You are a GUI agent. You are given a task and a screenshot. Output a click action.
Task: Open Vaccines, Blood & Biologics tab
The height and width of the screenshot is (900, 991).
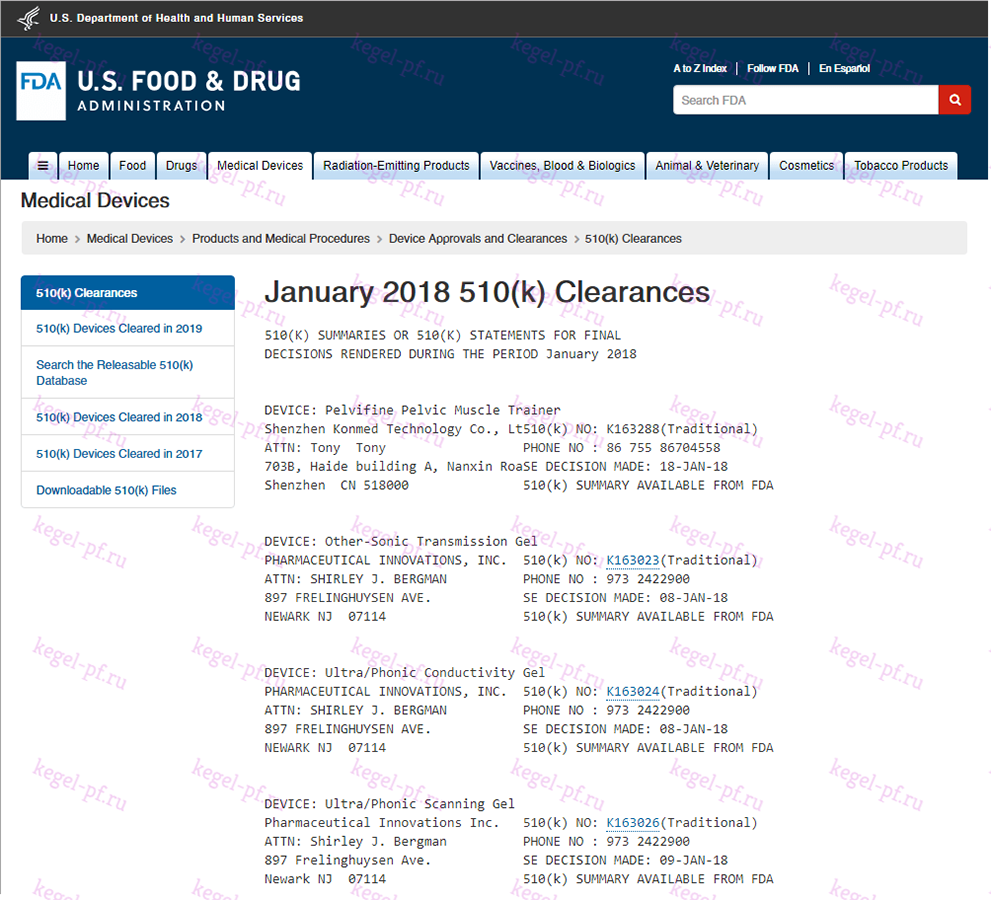click(562, 166)
